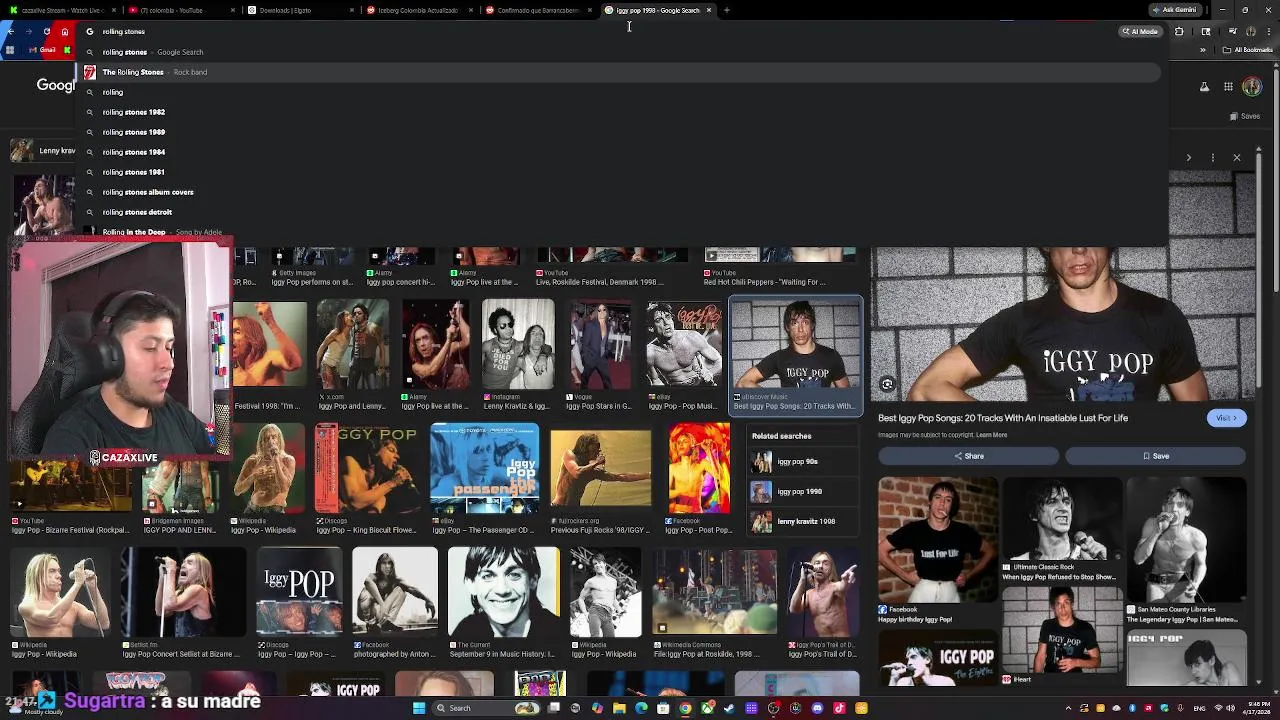Open the Learn More copyright link
Viewport: 1280px width, 720px height.
coord(991,435)
